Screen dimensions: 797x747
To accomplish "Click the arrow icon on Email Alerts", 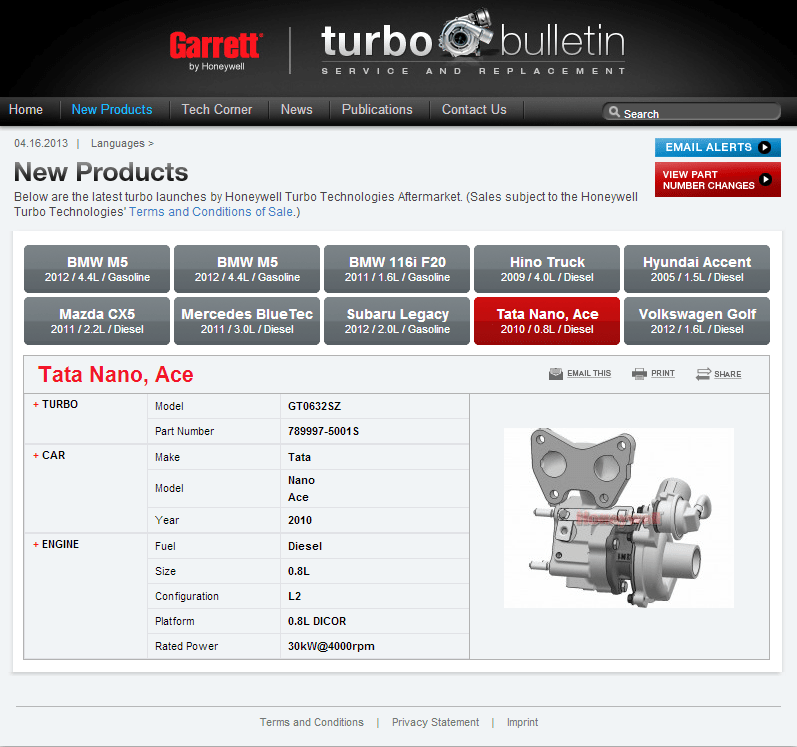I will click(764, 147).
